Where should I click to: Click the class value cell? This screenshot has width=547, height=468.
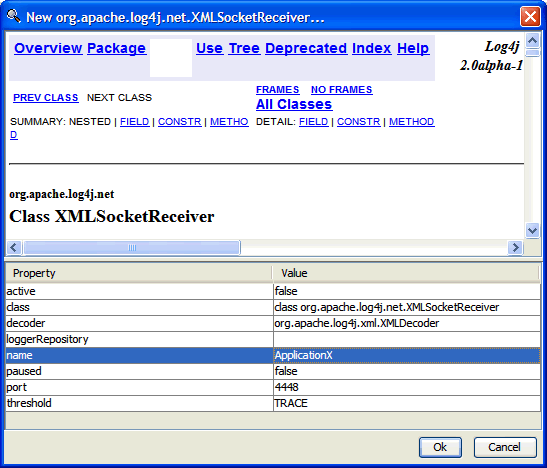point(407,307)
